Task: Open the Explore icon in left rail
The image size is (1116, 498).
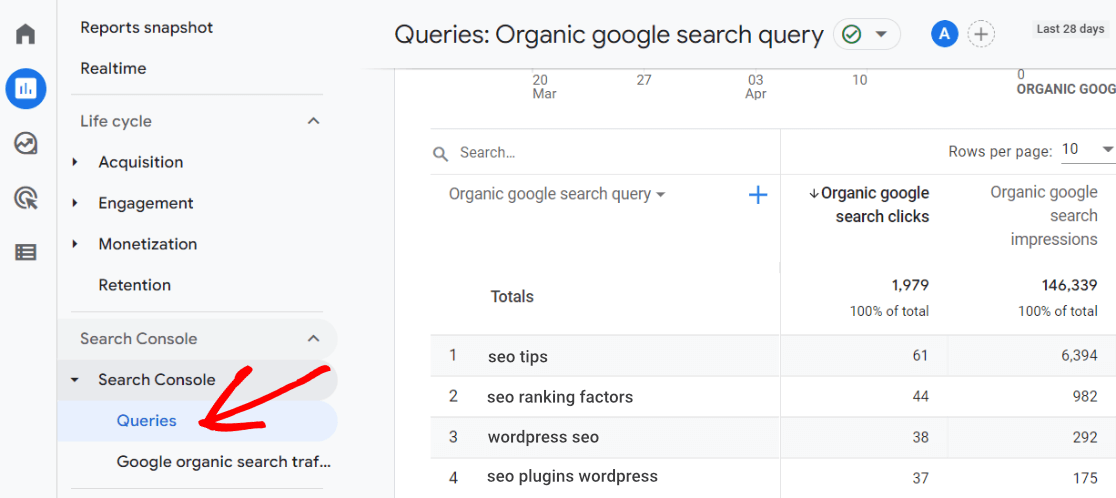Action: [26, 143]
